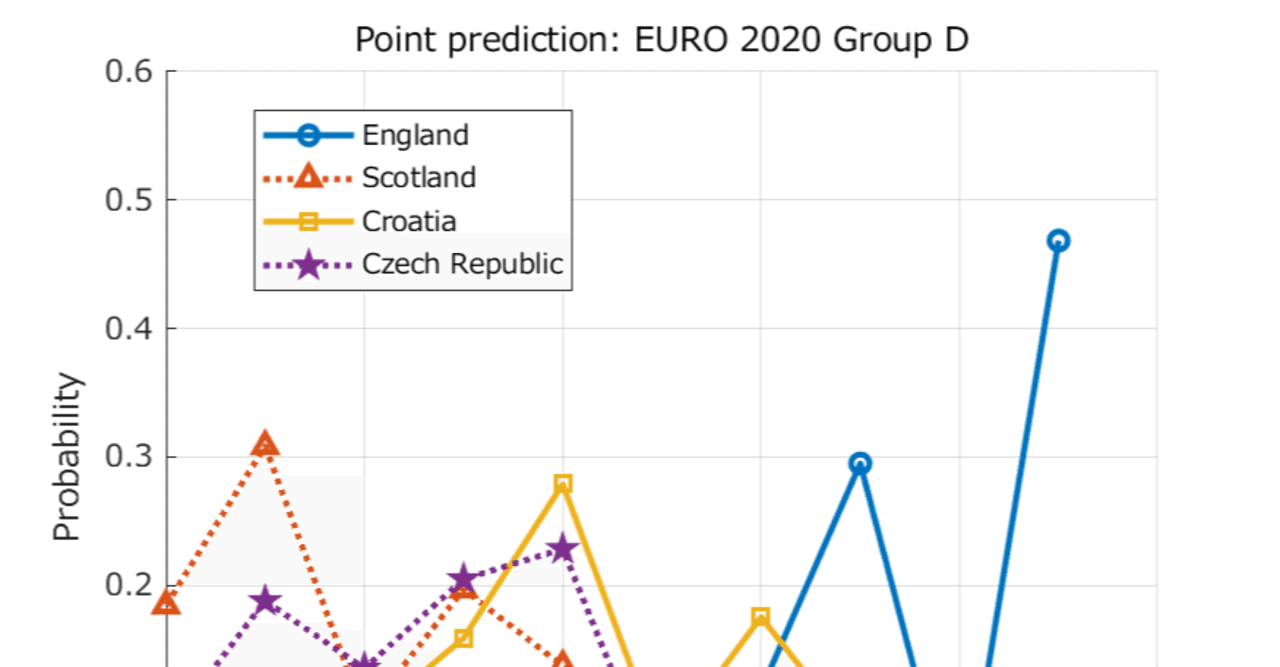This screenshot has width=1280, height=667.
Task: Select England's highest circle data point
Action: (x=1058, y=240)
